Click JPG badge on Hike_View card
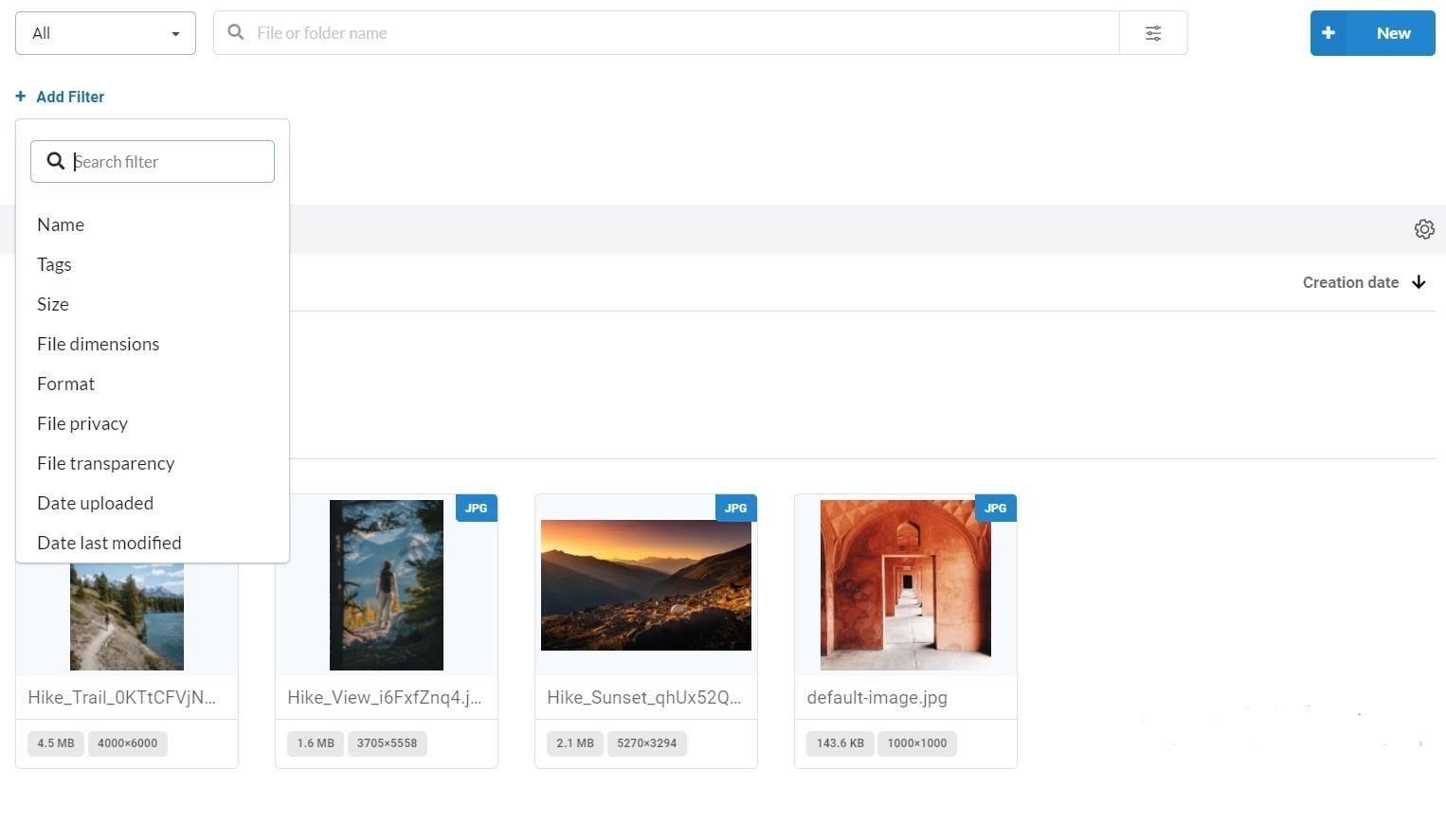 coord(476,508)
